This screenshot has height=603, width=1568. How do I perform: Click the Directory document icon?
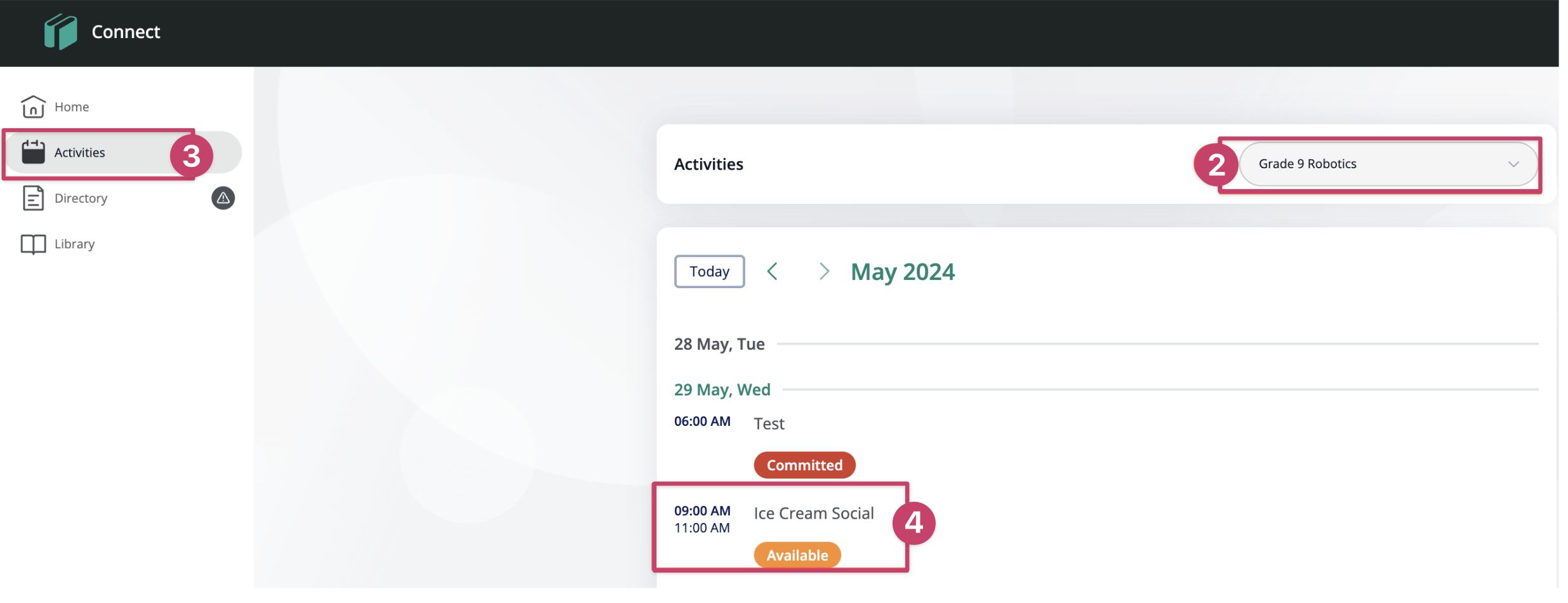click(33, 198)
